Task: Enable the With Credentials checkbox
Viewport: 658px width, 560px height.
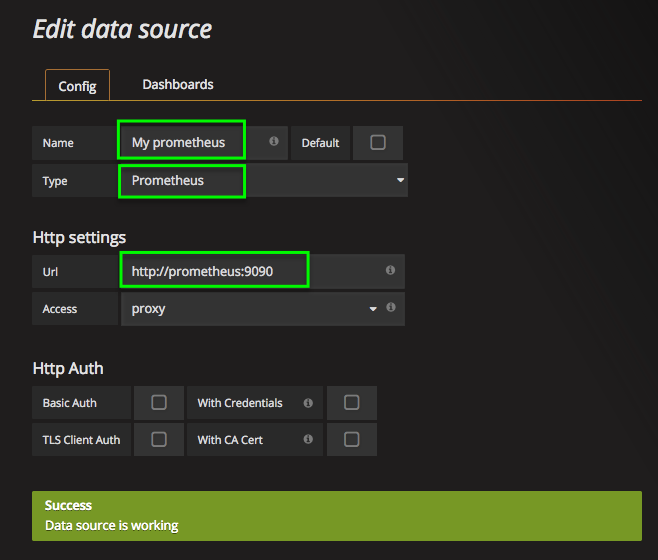Action: 352,402
